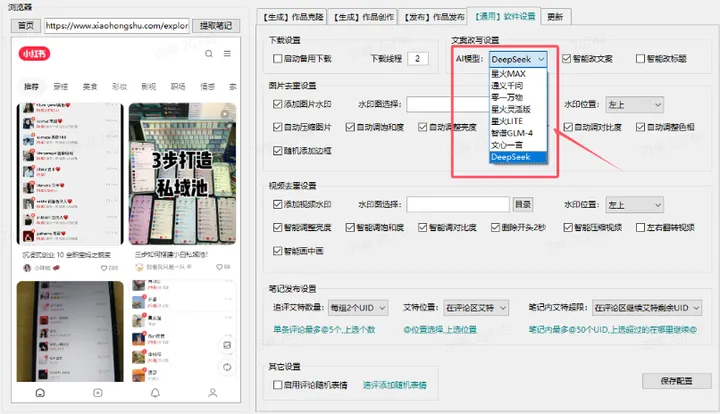Screen dimensions: 720x414
Task: Switch to 【生成】作品克隆 tab
Action: point(292,17)
